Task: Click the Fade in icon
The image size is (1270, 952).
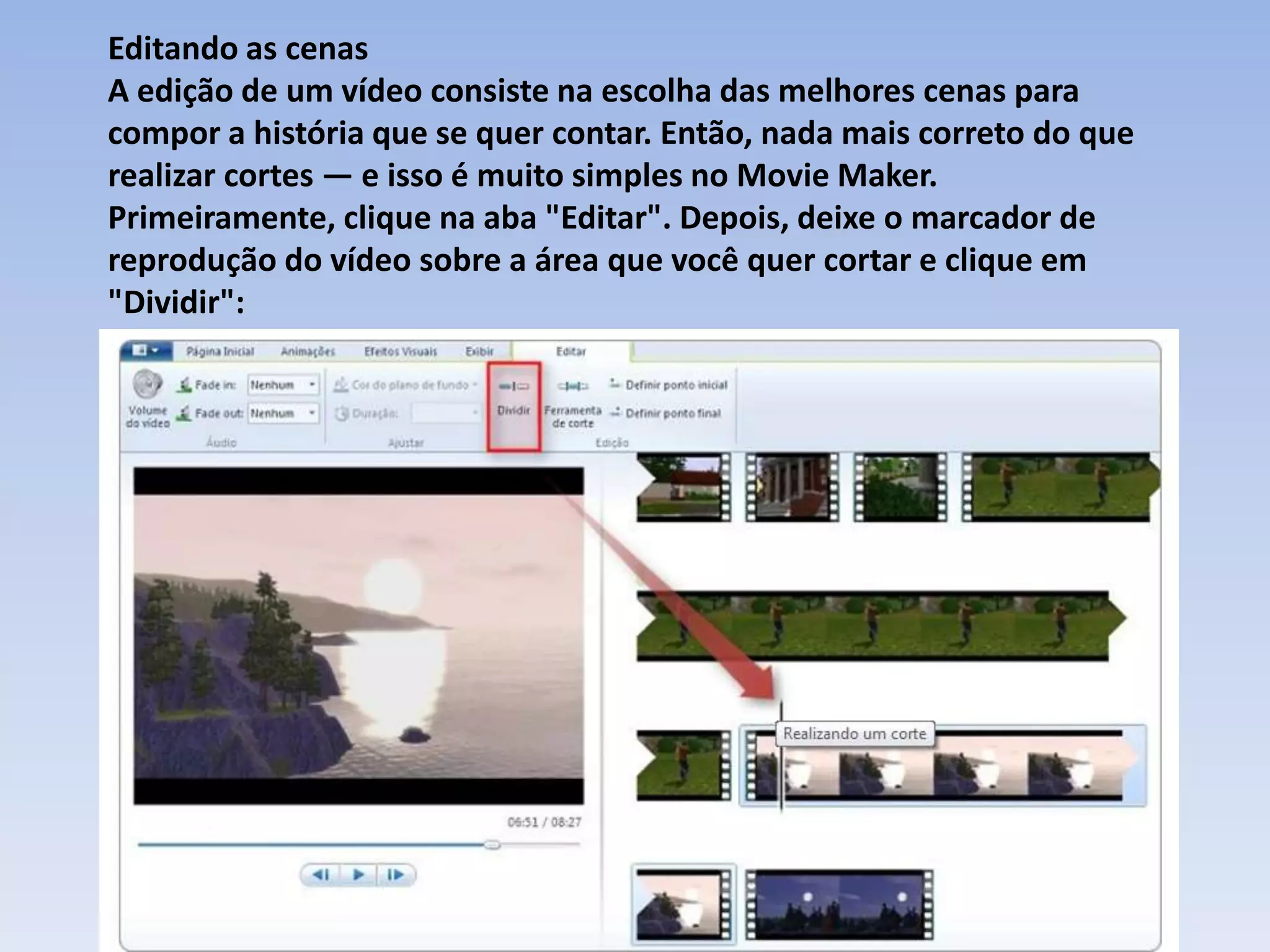Action: click(184, 385)
